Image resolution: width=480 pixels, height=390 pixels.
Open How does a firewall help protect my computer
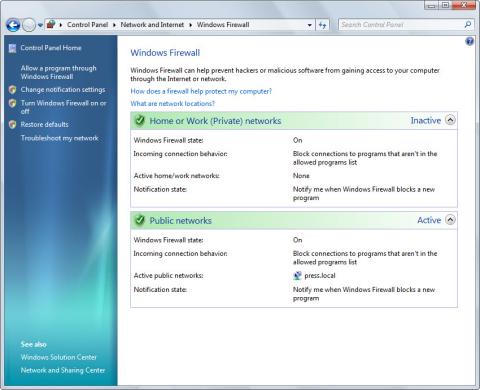201,91
